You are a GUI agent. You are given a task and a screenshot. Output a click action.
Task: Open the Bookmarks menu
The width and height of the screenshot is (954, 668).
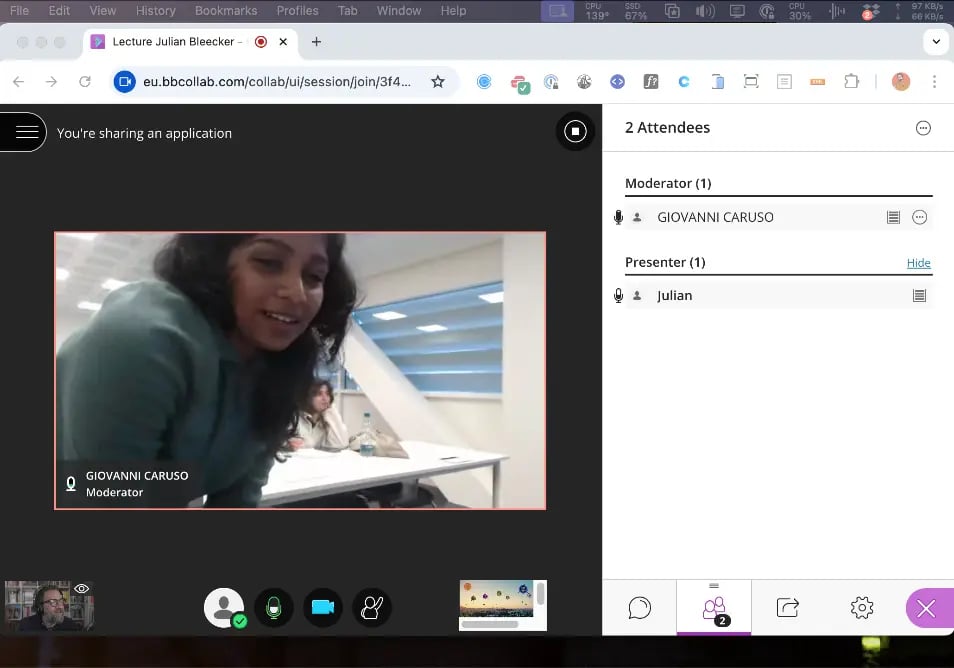tap(226, 11)
